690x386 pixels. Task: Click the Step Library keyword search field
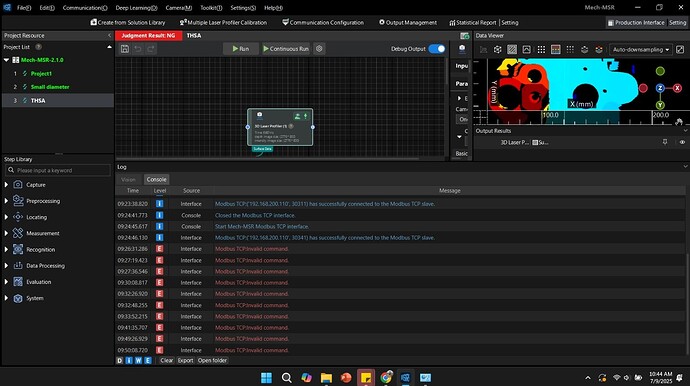pyautogui.click(x=58, y=170)
